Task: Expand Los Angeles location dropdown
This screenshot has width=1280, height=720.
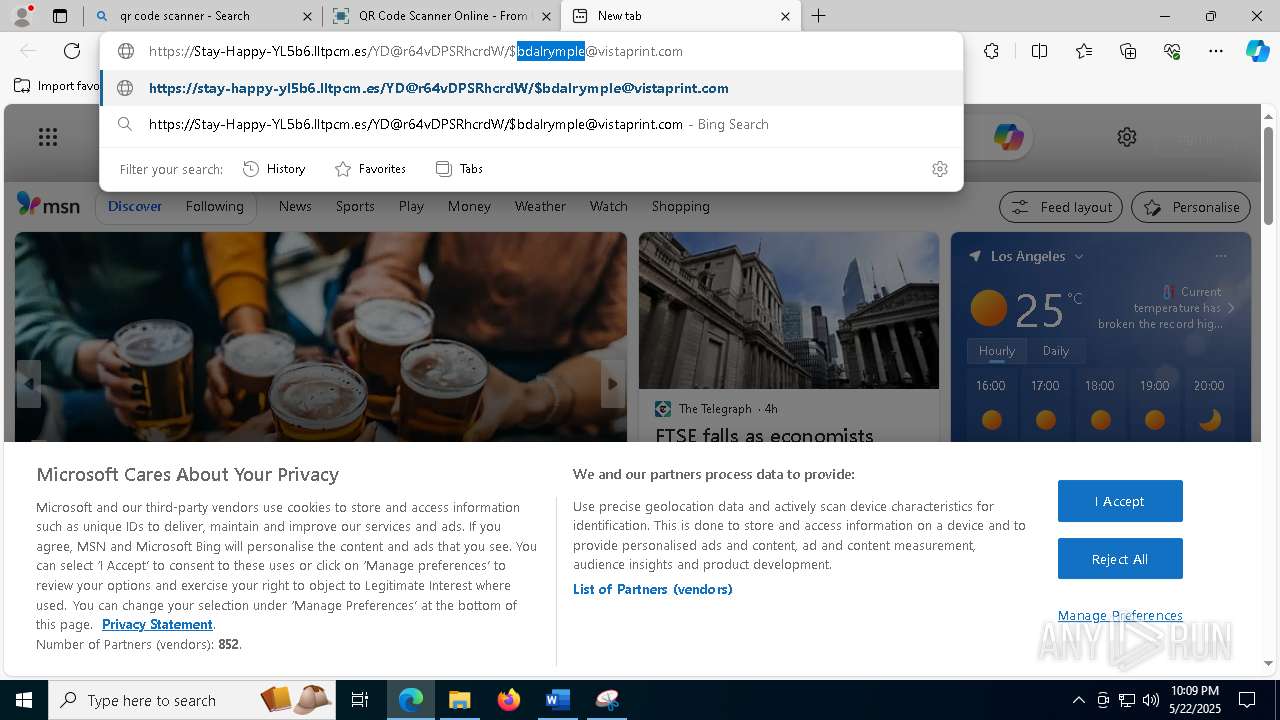Action: [1079, 257]
